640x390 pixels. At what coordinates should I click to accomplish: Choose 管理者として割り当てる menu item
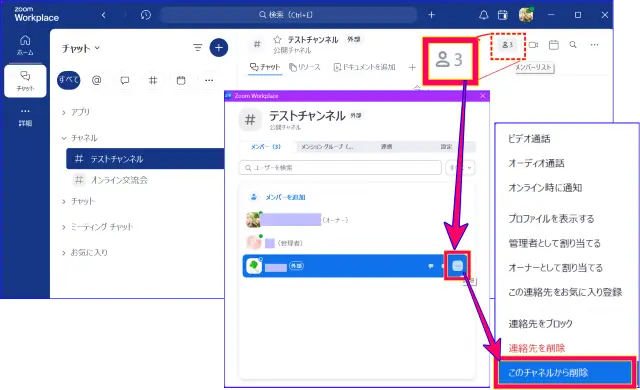click(x=554, y=243)
